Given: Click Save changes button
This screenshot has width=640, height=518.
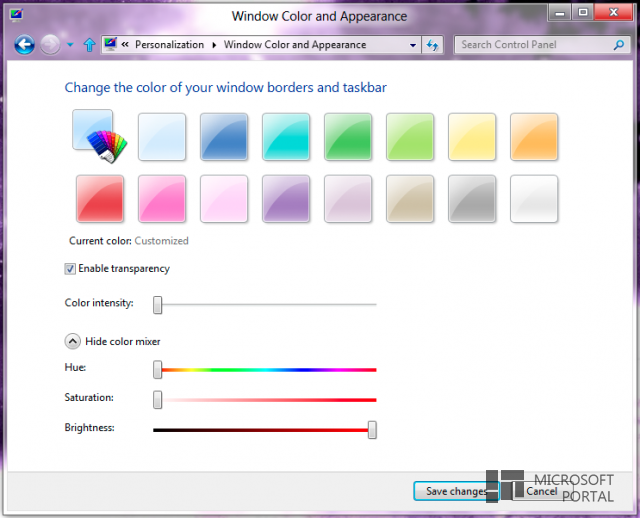Looking at the screenshot, I should 456,491.
